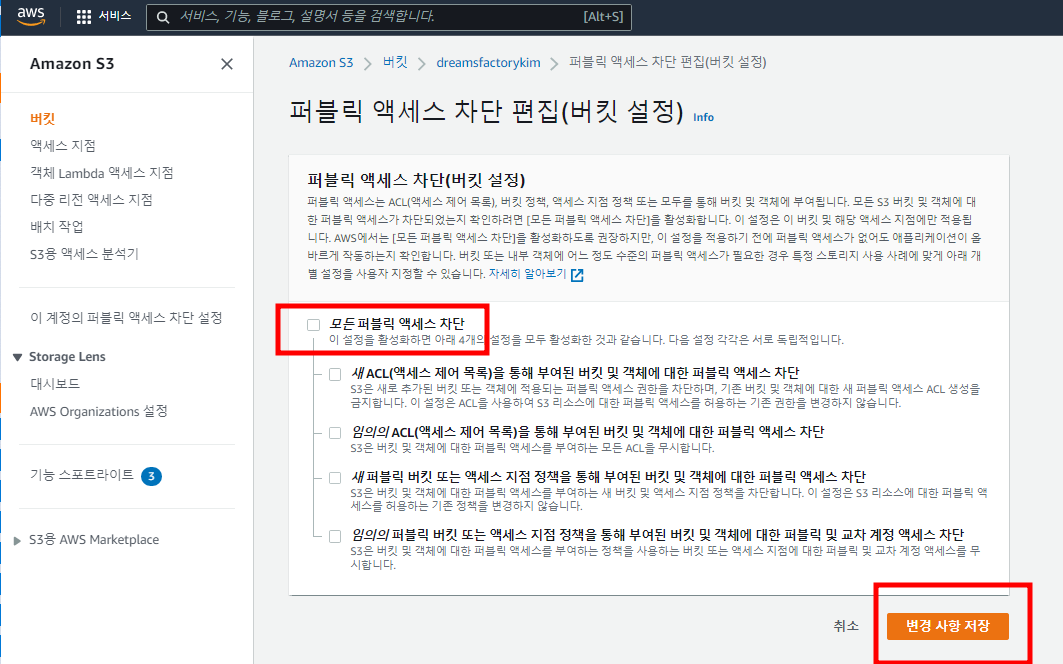The image size is (1063, 664).
Task: Click the 취소 cancel button
Action: click(845, 626)
